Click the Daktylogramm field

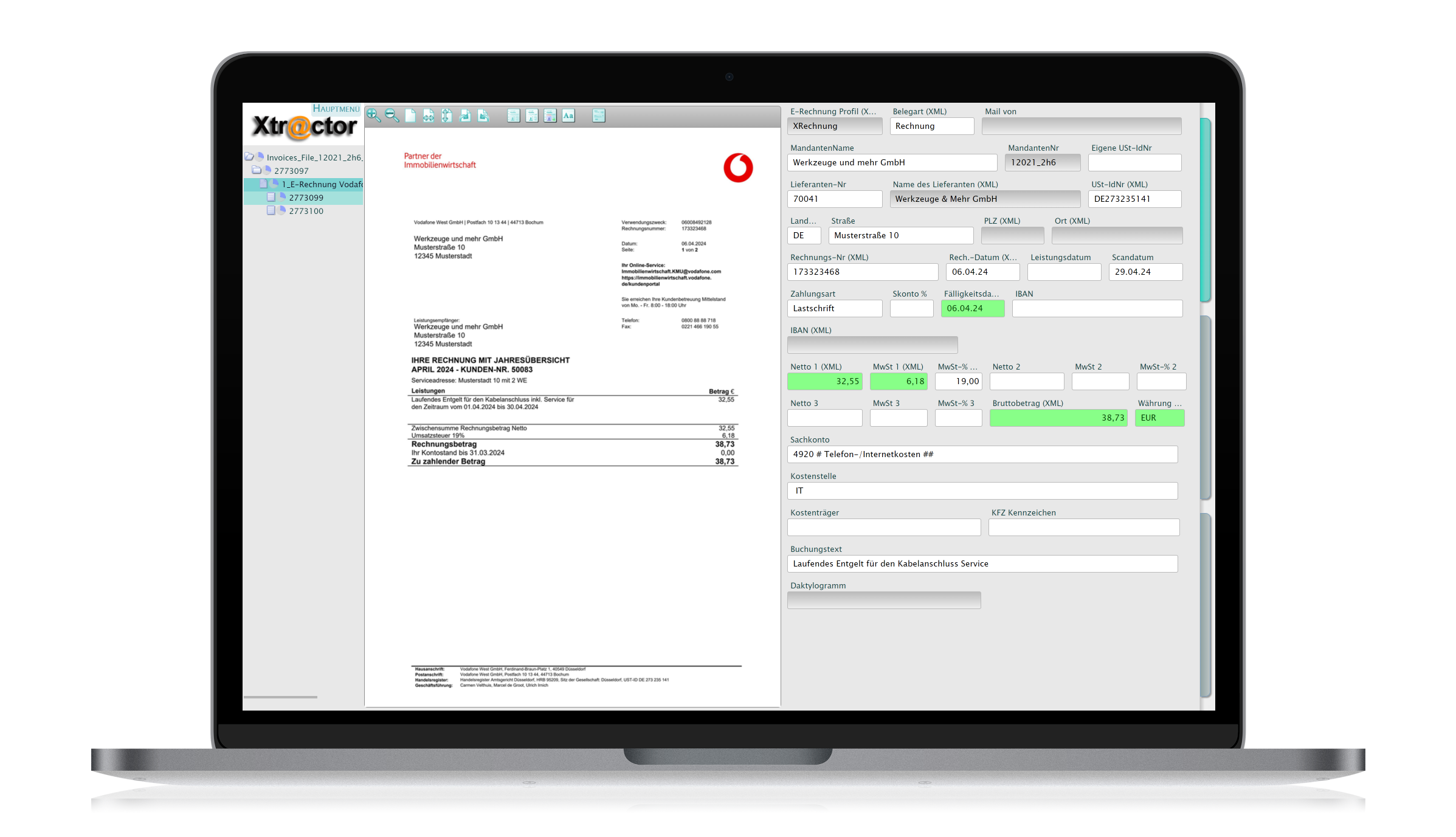[884, 600]
